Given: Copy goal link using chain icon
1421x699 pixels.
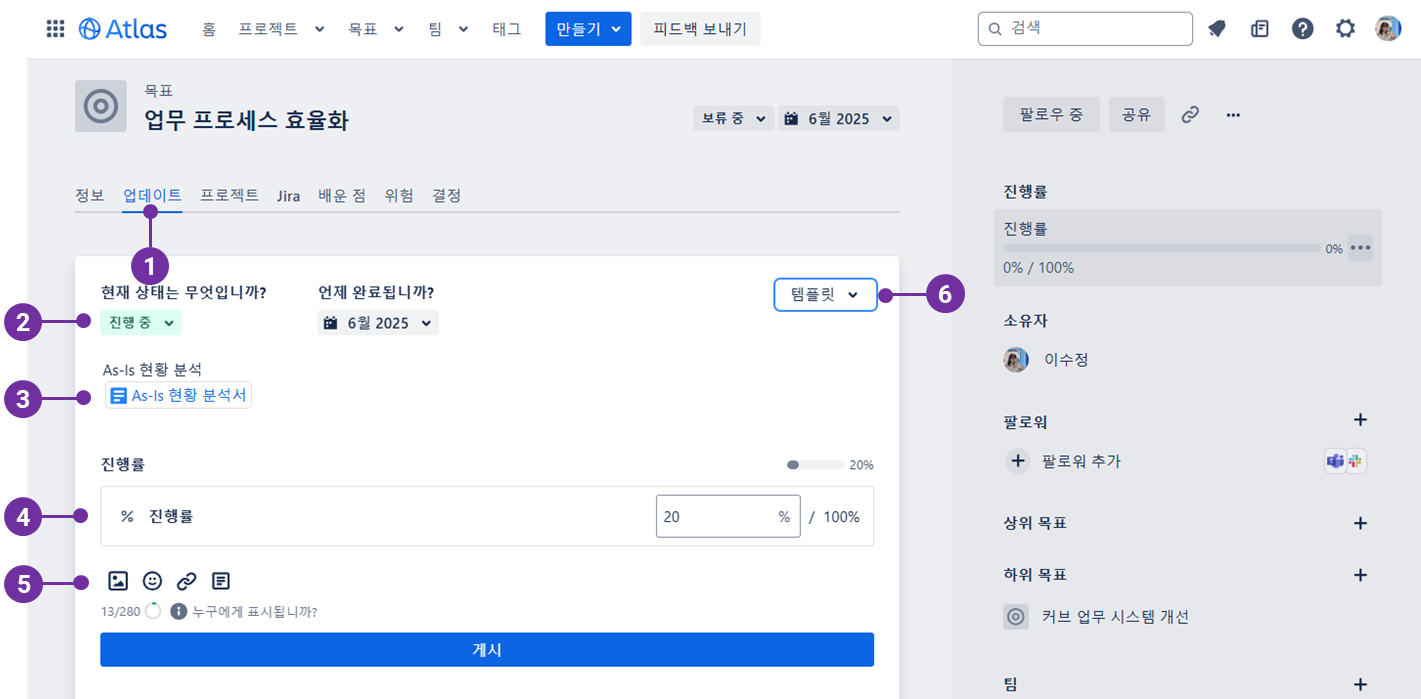Looking at the screenshot, I should pyautogui.click(x=1190, y=115).
